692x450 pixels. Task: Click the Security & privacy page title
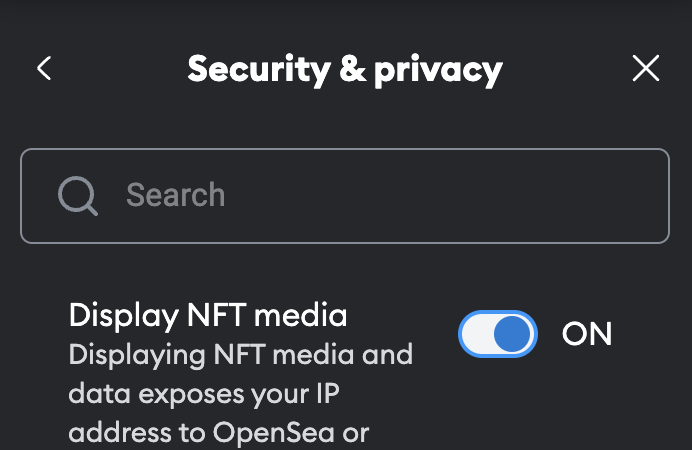[345, 69]
